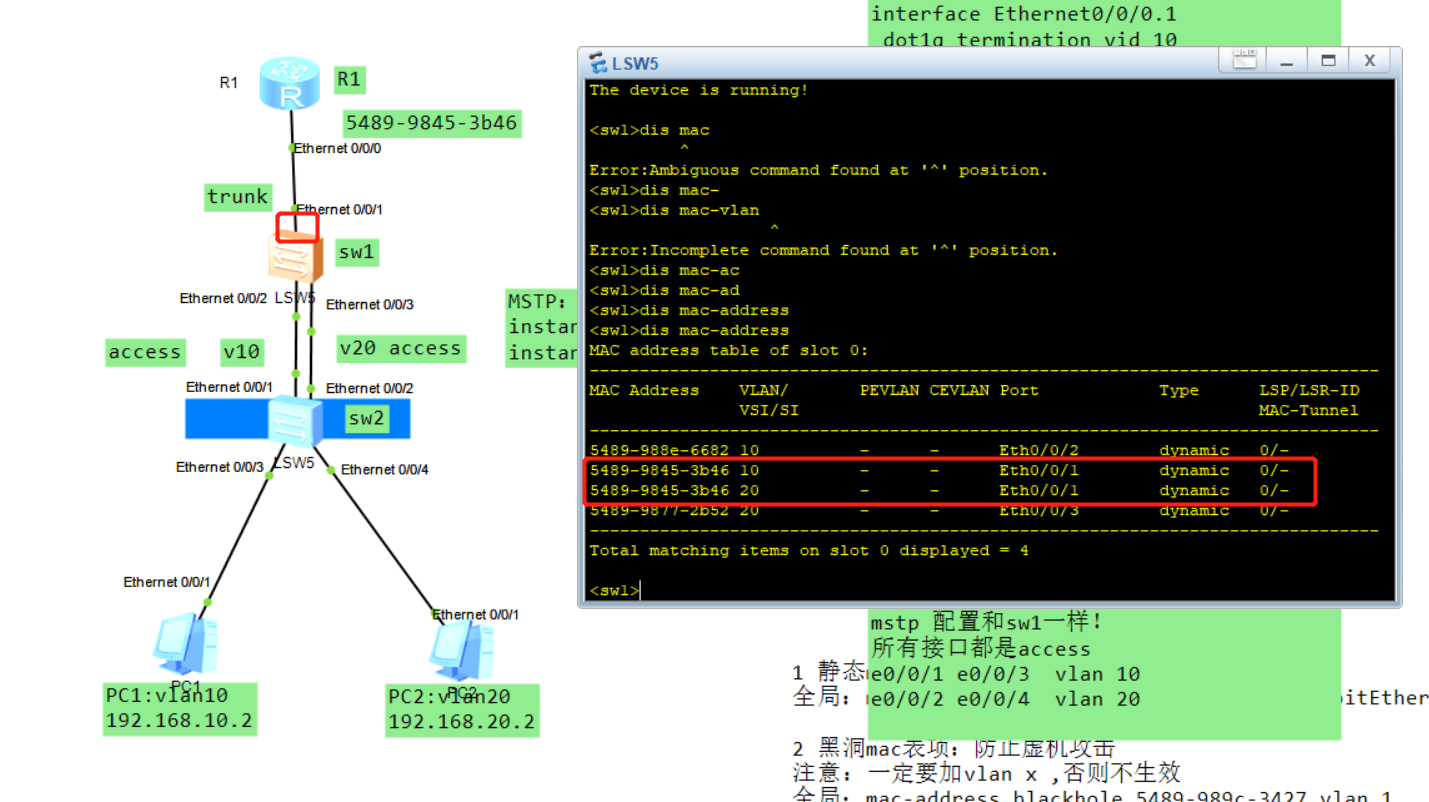Select the sw1 switch icon
Screen dimensions: 1429x802
tap(296, 257)
